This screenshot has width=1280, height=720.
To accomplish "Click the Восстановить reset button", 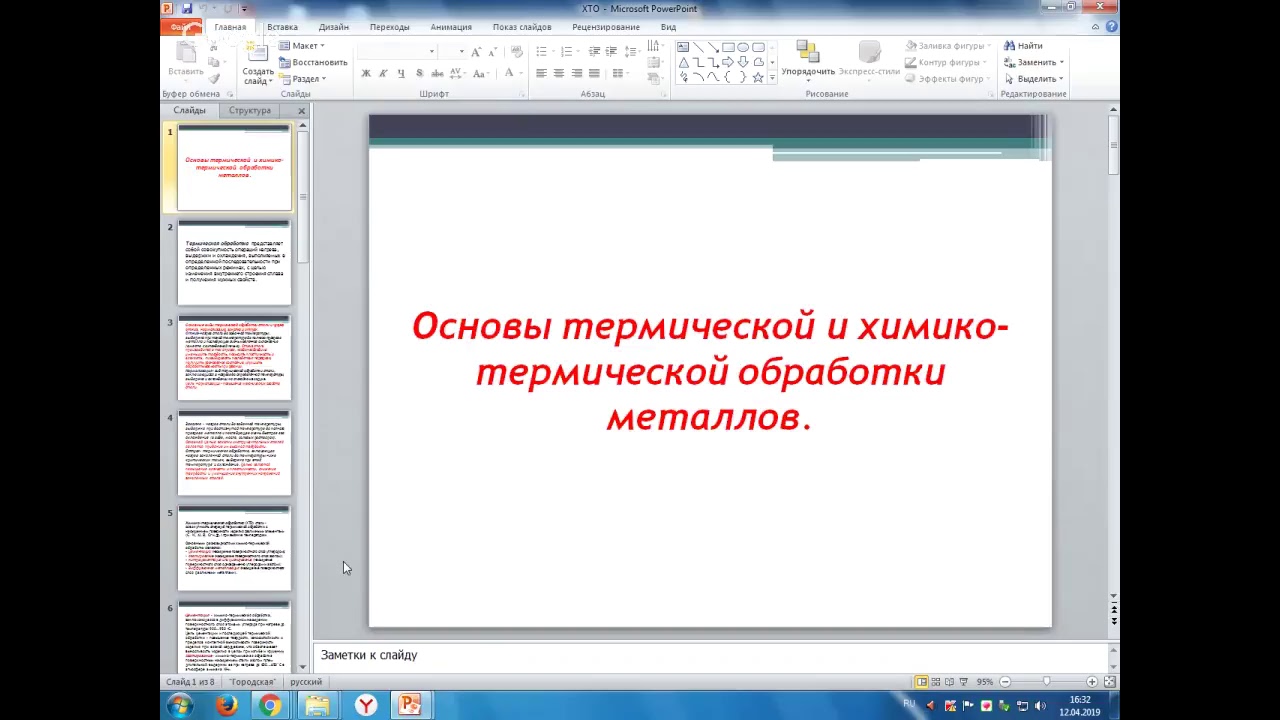I will 313,62.
